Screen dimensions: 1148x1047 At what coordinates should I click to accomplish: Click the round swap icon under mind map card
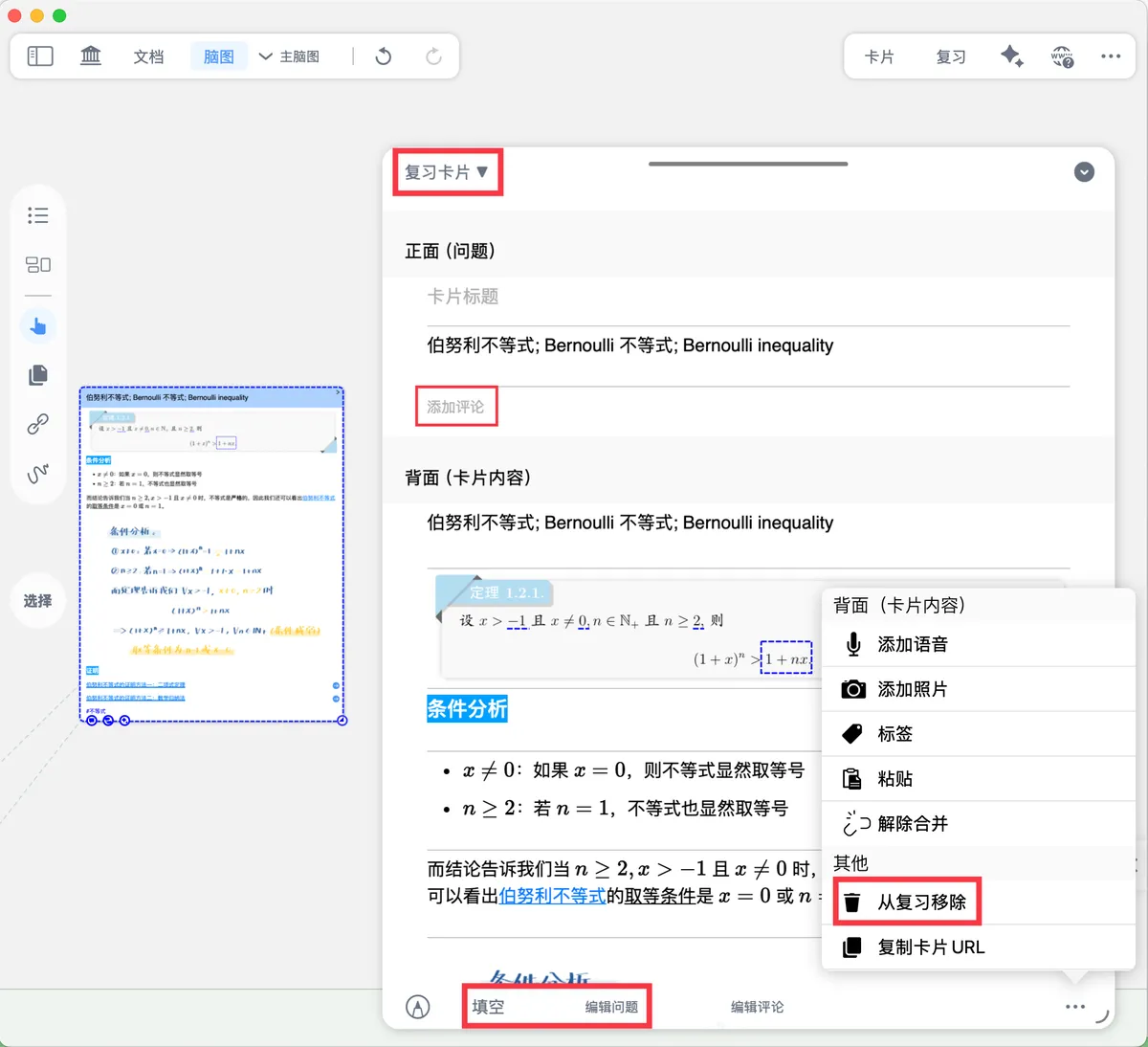pos(108,721)
